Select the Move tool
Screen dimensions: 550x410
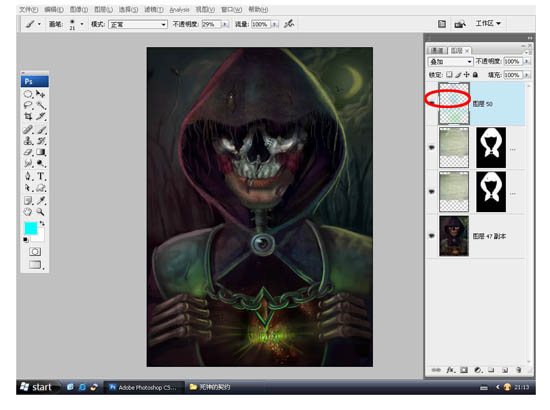tap(41, 94)
